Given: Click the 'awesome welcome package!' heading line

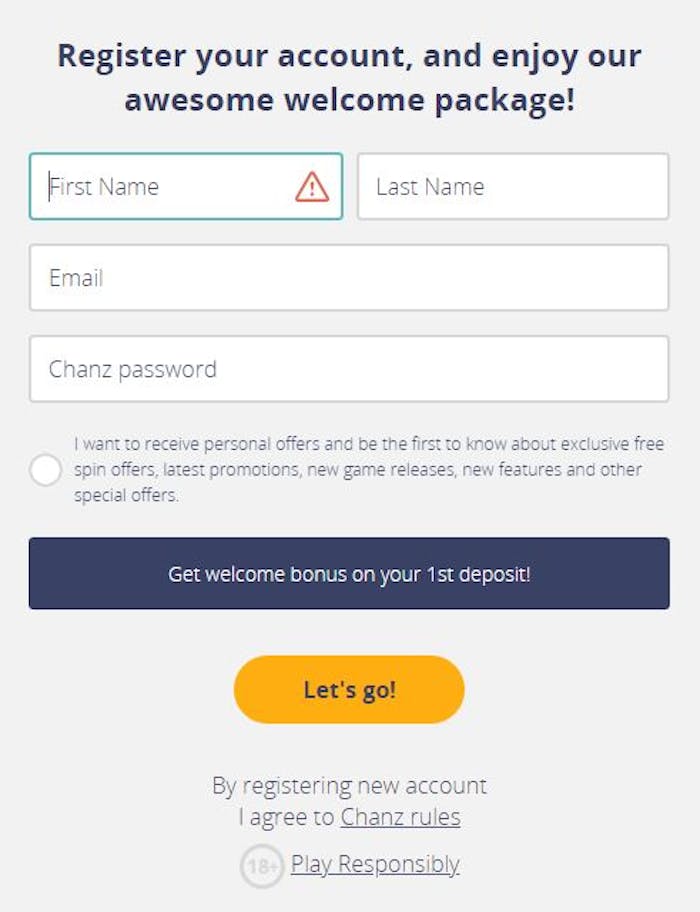Looking at the screenshot, I should click(x=349, y=100).
